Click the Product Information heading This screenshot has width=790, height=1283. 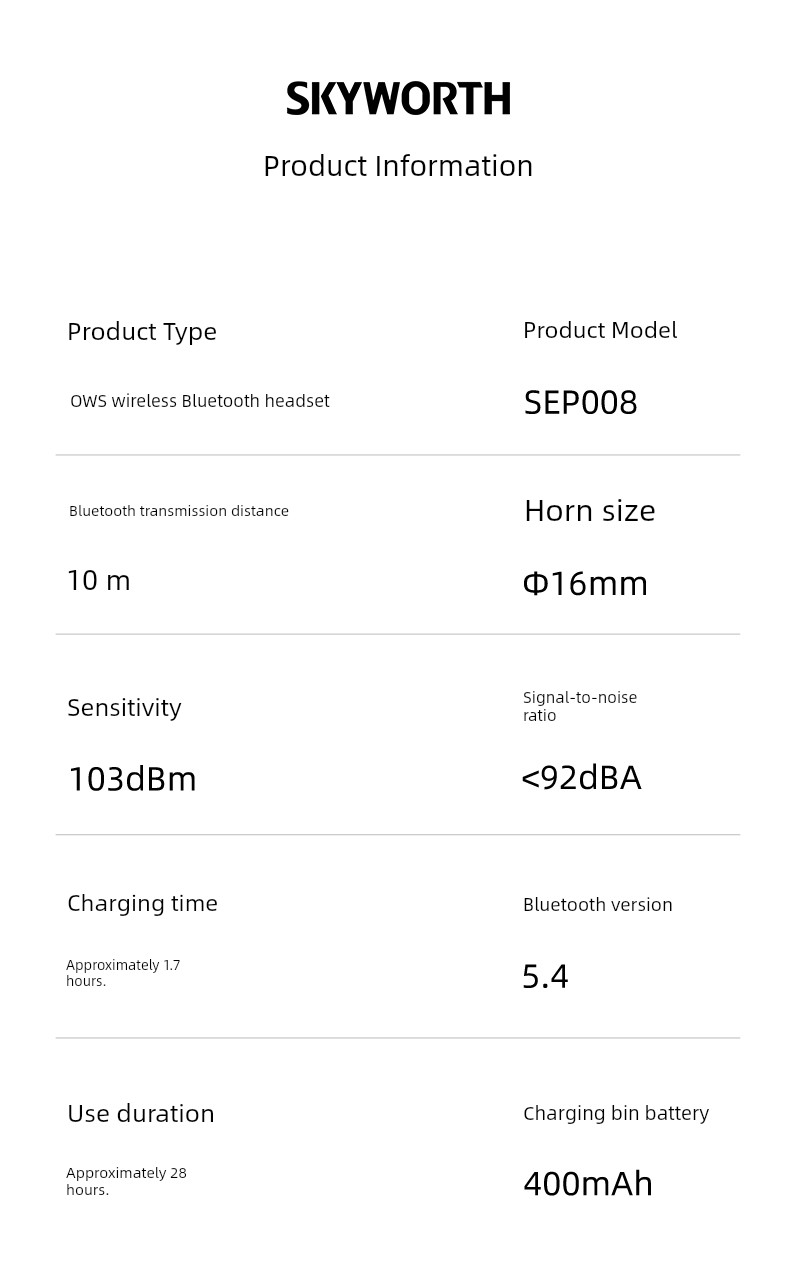(x=398, y=166)
